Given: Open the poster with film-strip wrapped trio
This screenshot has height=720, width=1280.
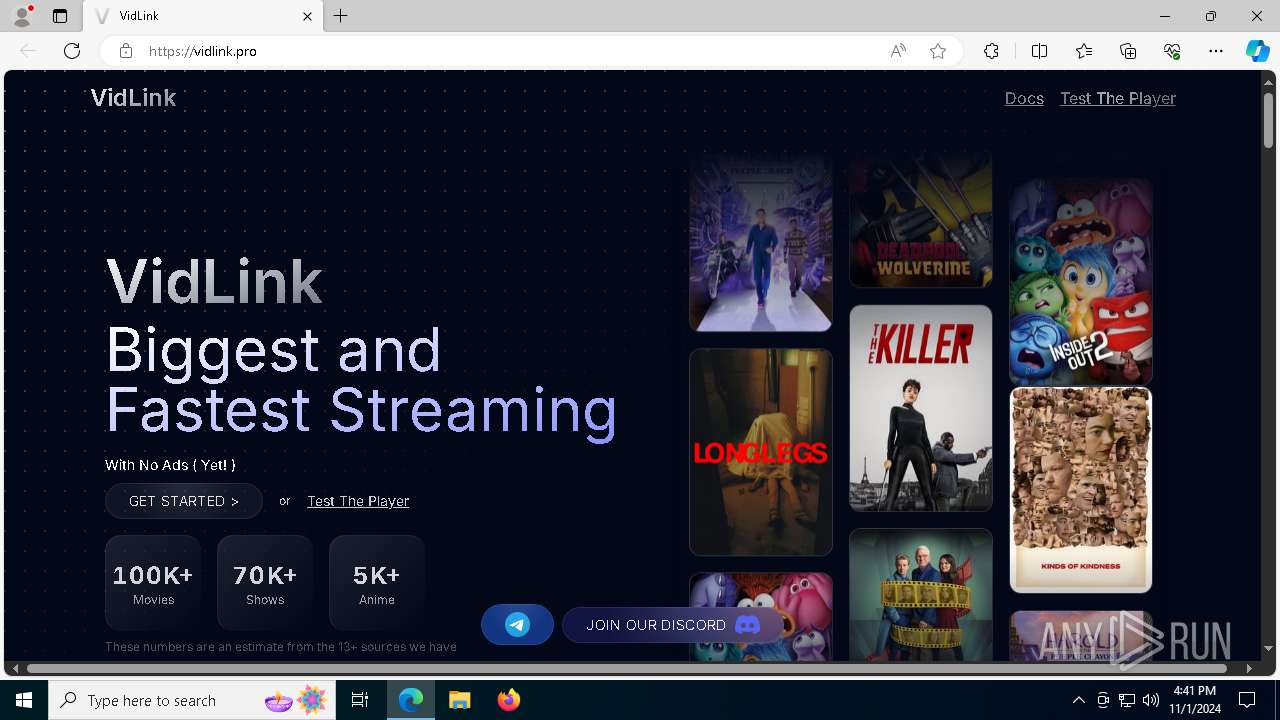Looking at the screenshot, I should click(x=921, y=594).
